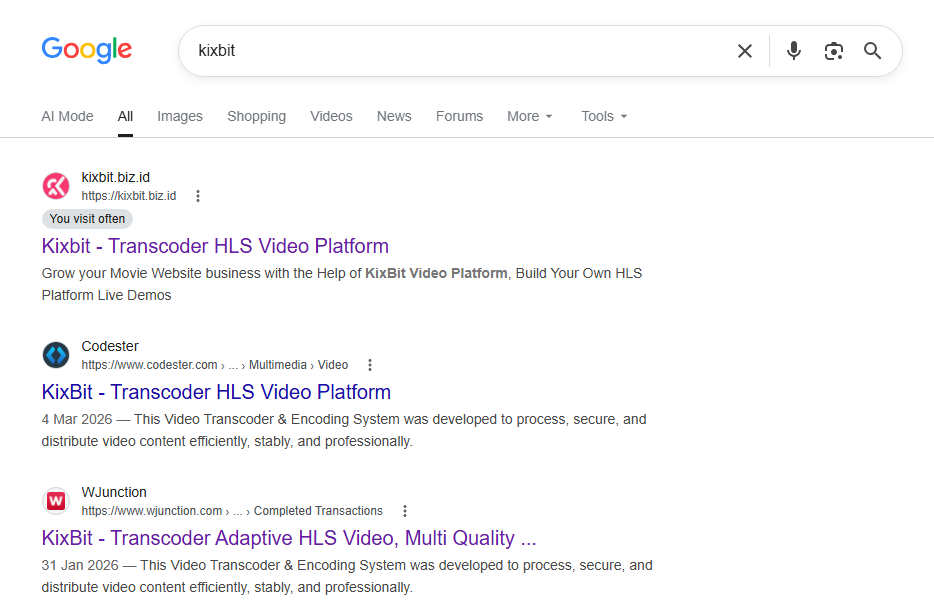Open search by image camera icon
Image resolution: width=934 pixels, height=604 pixels.
(833, 51)
